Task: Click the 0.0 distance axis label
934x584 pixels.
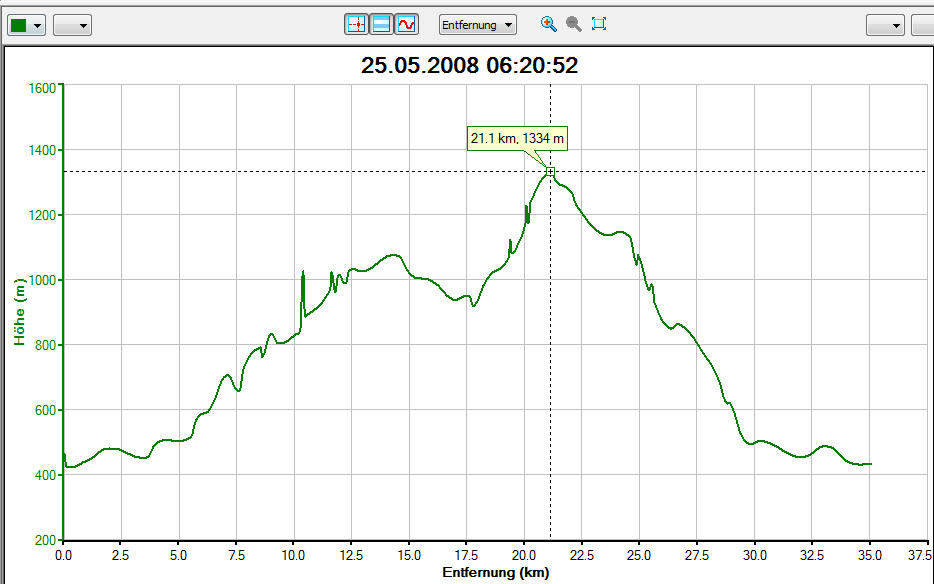Action: (x=63, y=555)
